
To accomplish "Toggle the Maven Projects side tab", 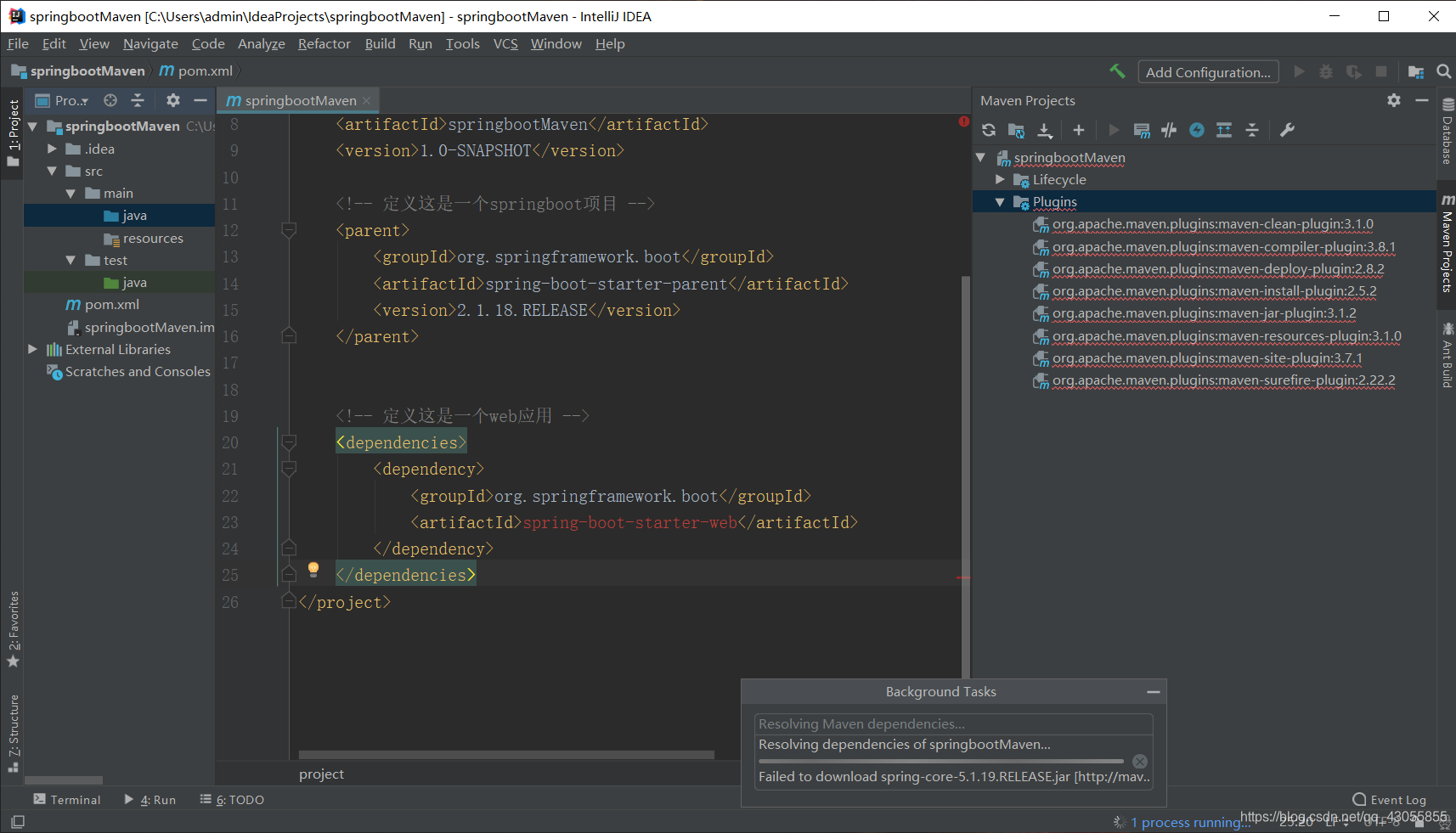I will coord(1448,244).
